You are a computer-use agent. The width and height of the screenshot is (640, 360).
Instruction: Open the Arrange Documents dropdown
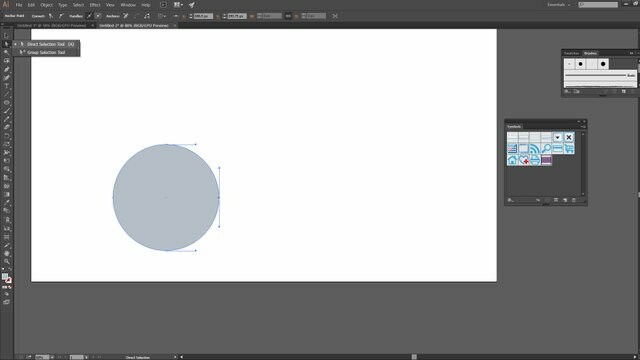coord(178,5)
